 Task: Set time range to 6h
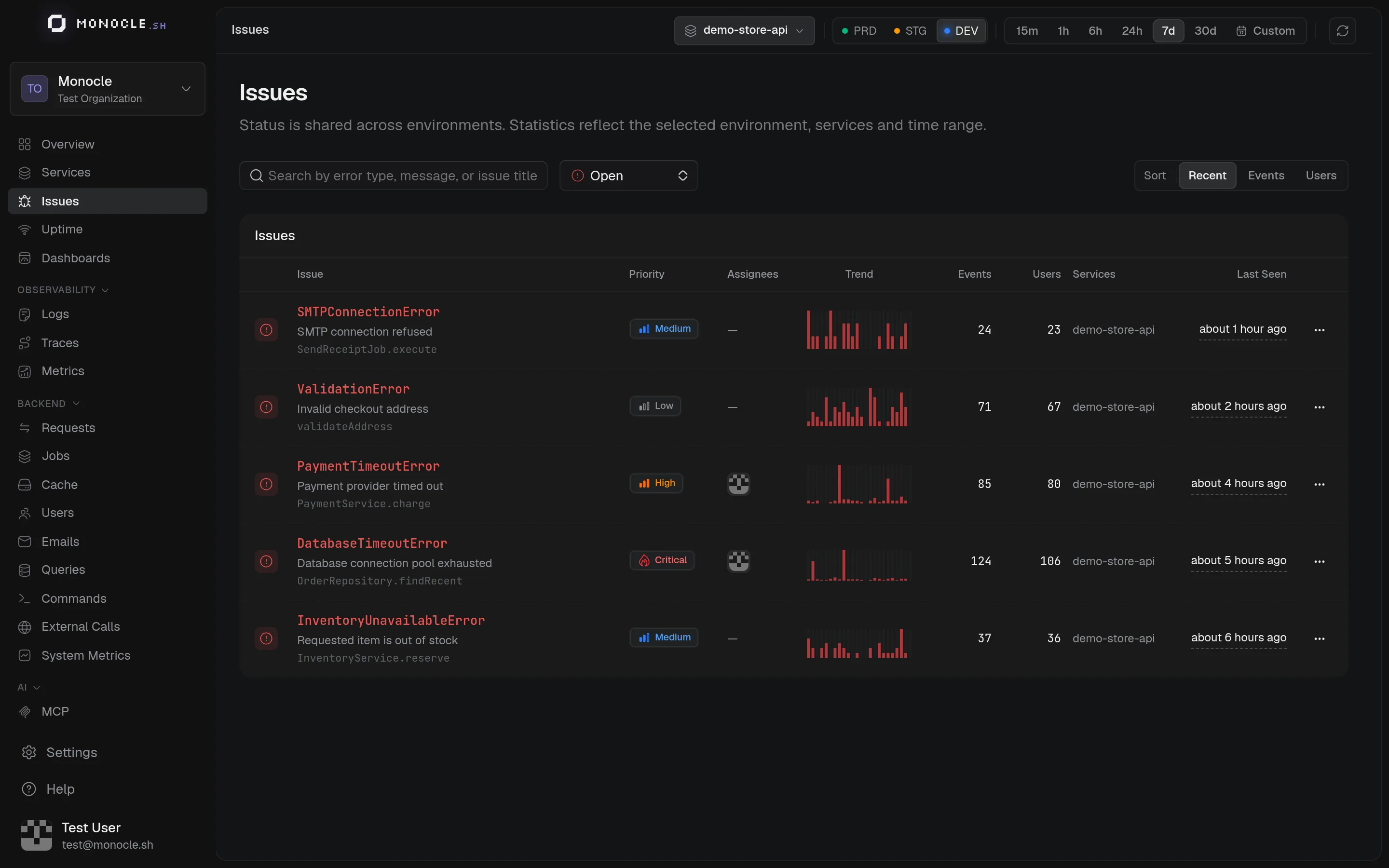[1095, 30]
